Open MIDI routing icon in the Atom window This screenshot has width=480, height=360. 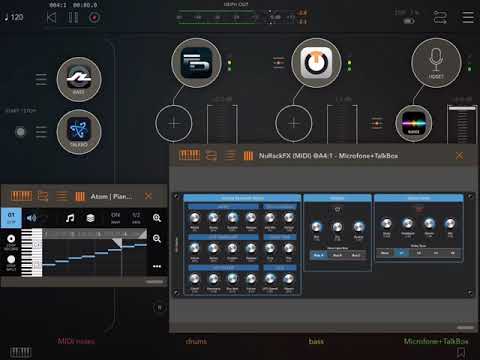(x=43, y=196)
